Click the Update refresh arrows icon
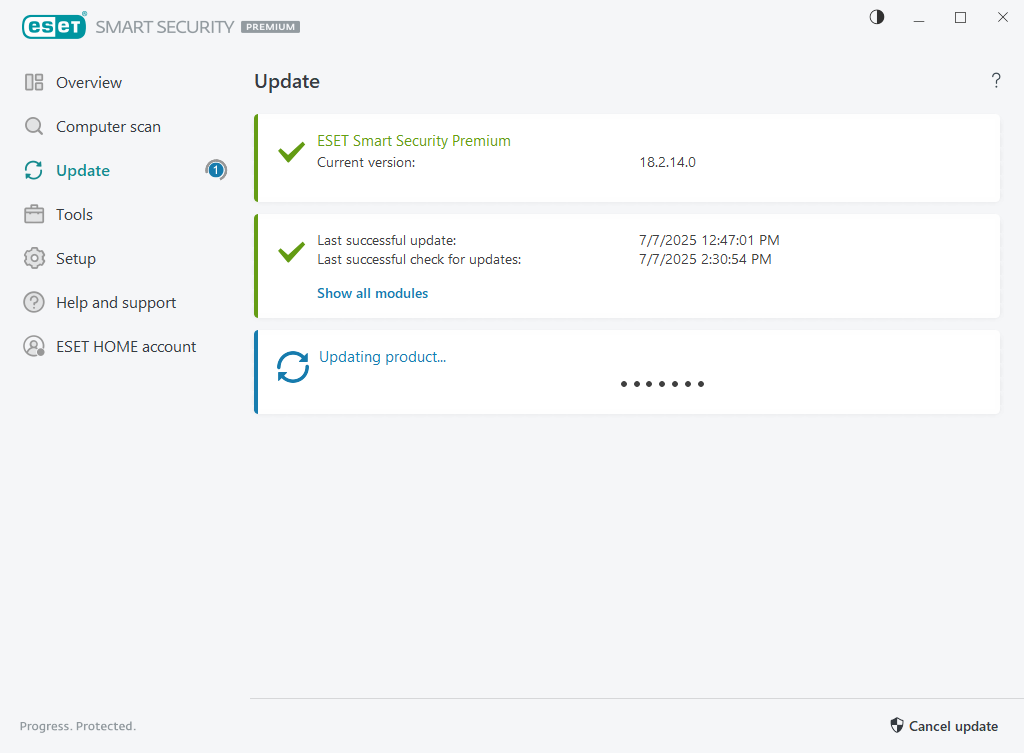1024x753 pixels. tap(33, 170)
